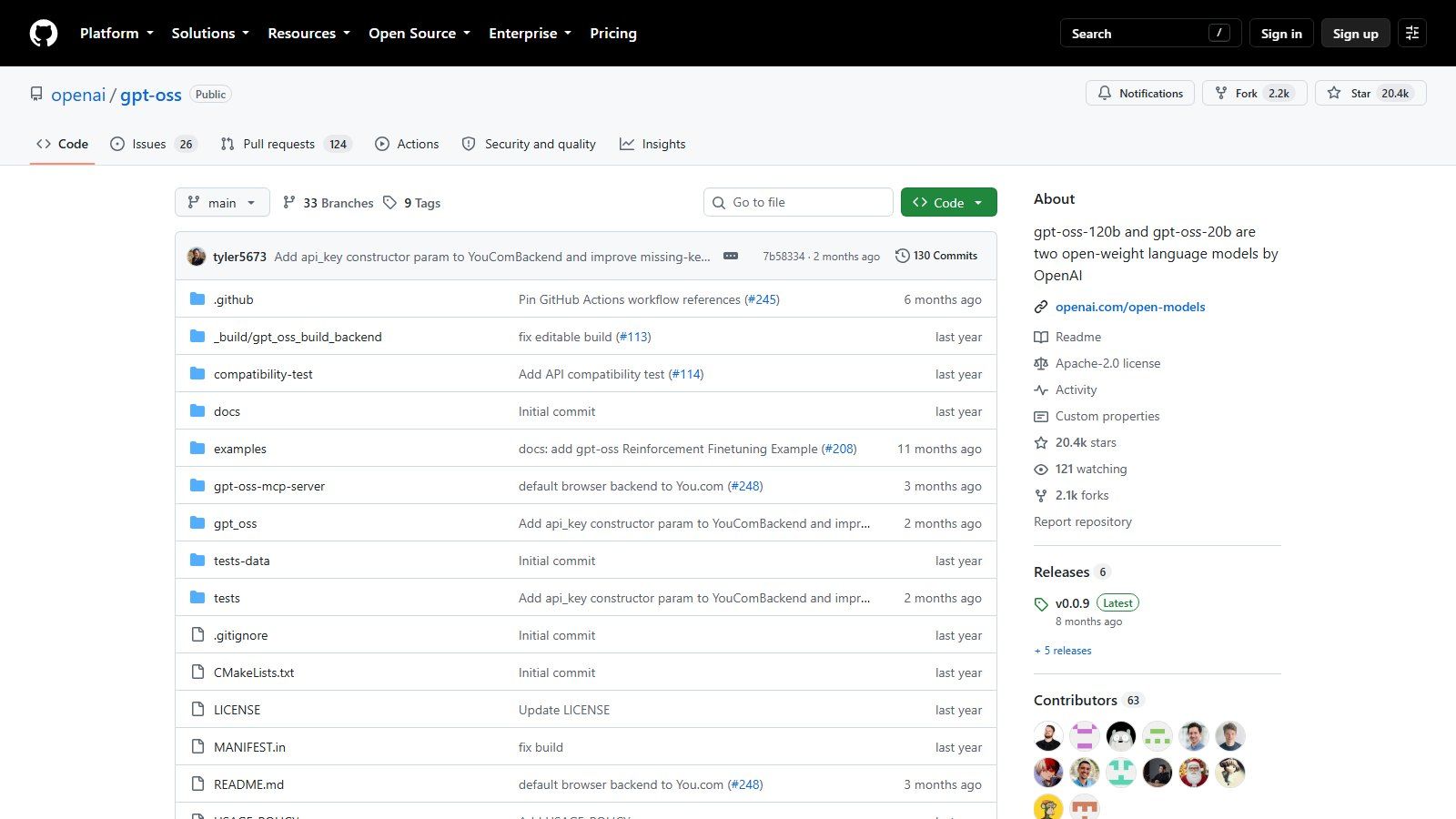Viewport: 1456px width, 819px height.
Task: Click tyler5673's avatar in commit bar
Action: pyautogui.click(x=197, y=257)
